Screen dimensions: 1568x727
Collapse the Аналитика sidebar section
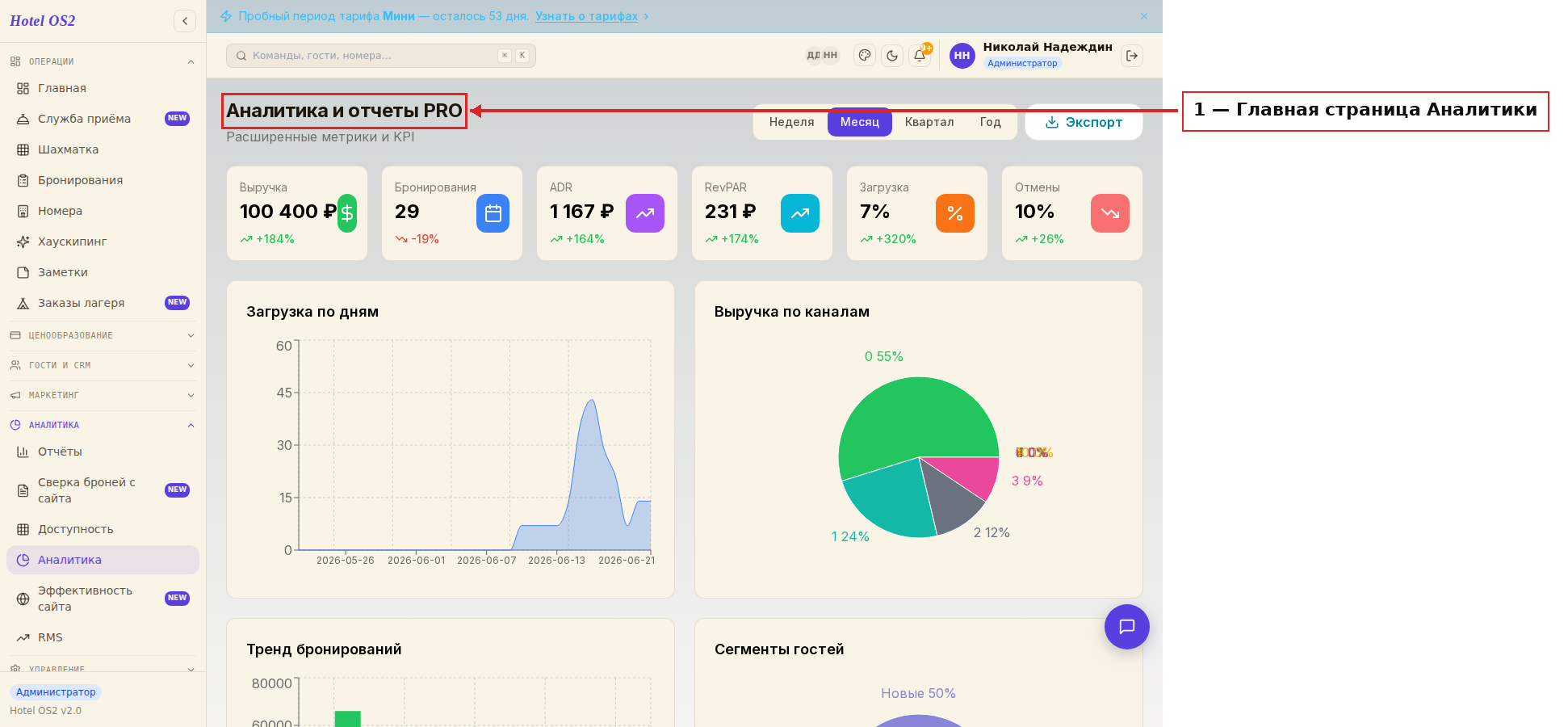tap(103, 425)
